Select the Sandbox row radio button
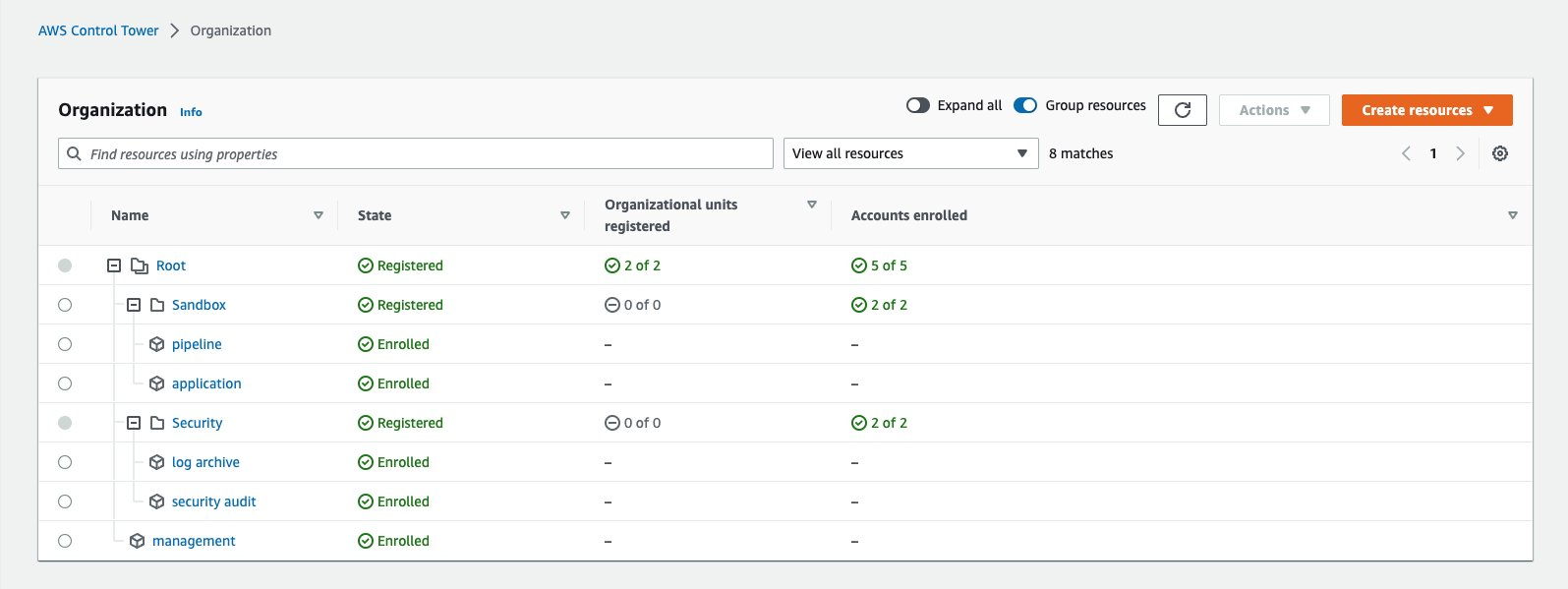Image resolution: width=1568 pixels, height=589 pixels. [x=65, y=305]
